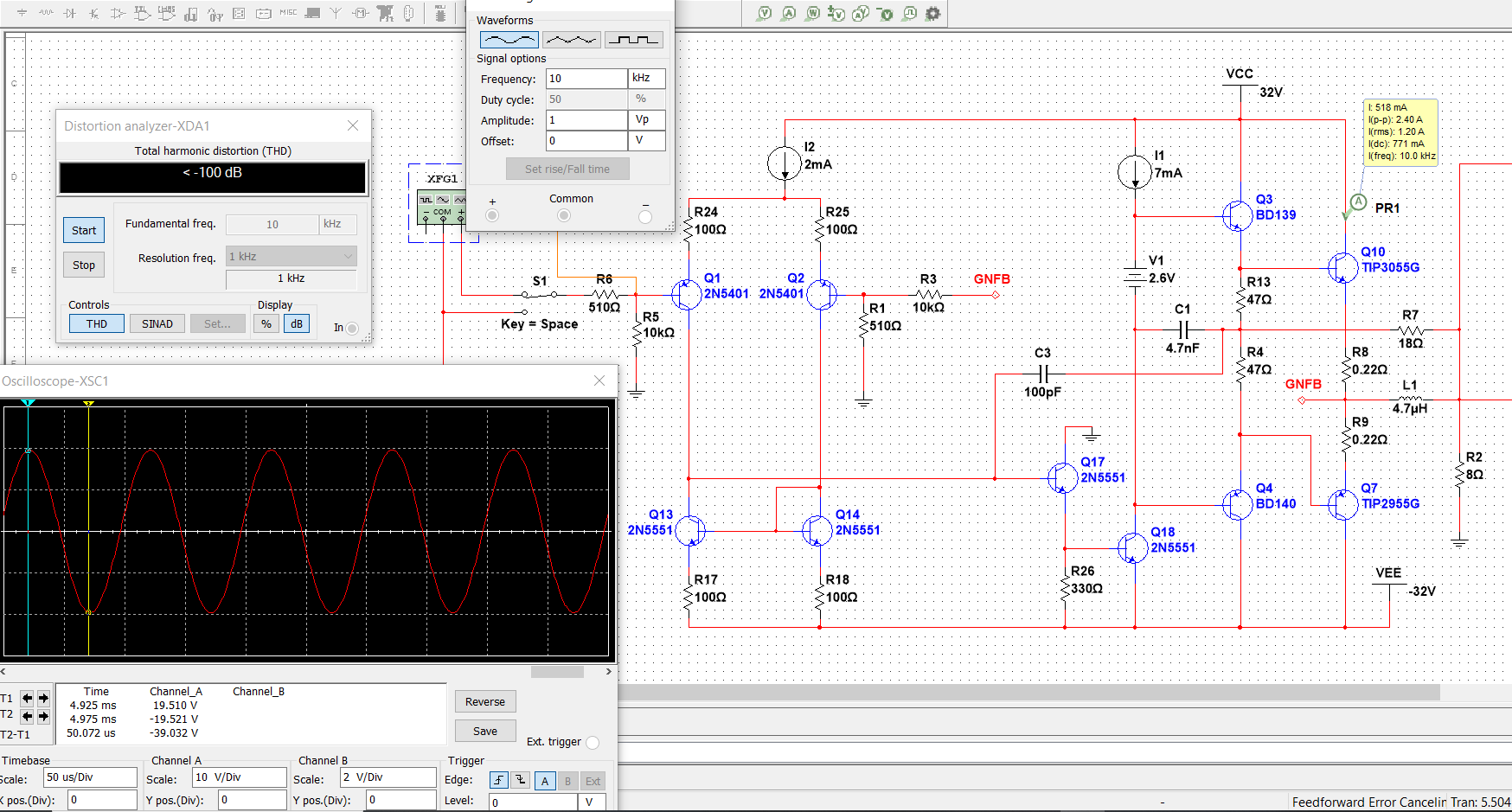The height and width of the screenshot is (812, 1512).
Task: Open the indicators display components icon
Action: [x=240, y=13]
